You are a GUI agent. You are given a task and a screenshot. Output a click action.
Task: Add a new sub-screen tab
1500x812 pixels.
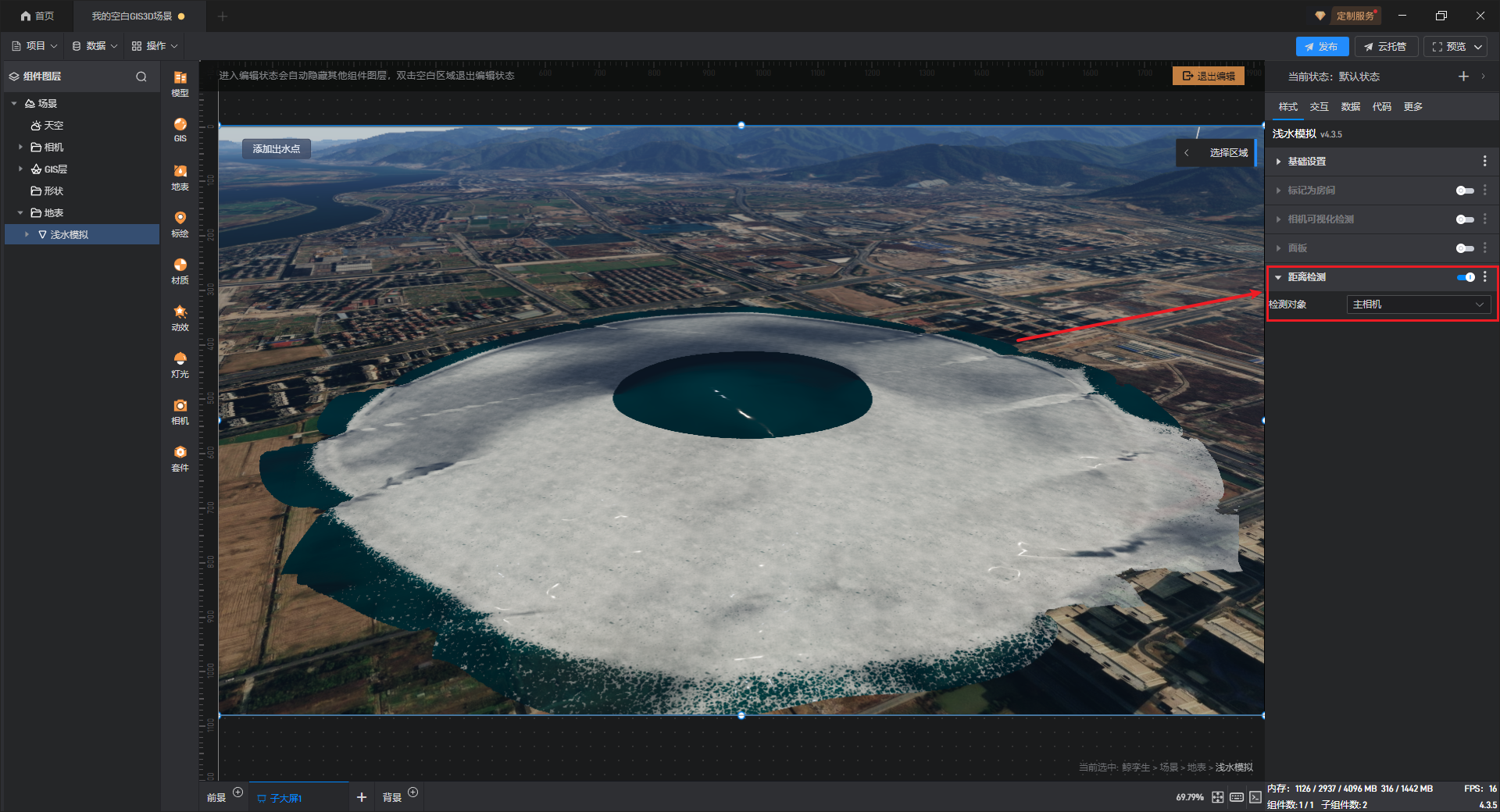point(362,797)
